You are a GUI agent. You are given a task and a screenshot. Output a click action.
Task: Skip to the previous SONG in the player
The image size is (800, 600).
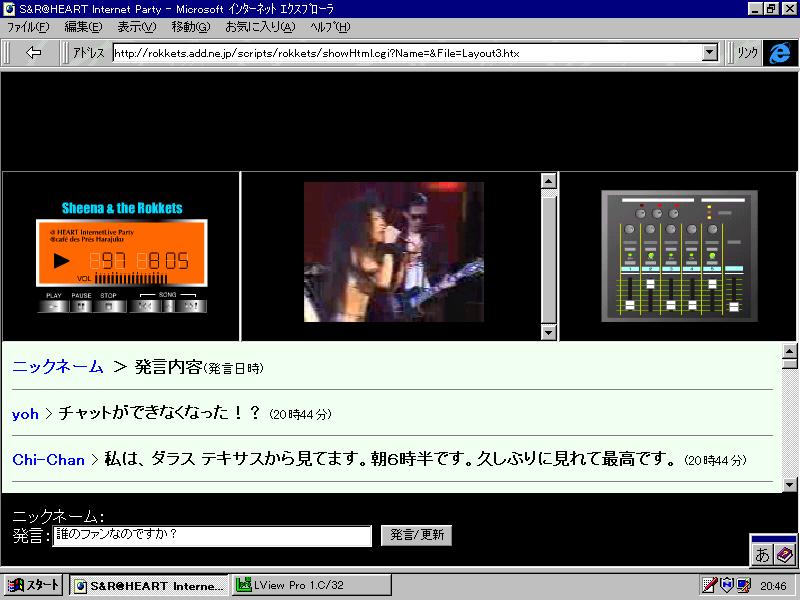145,306
